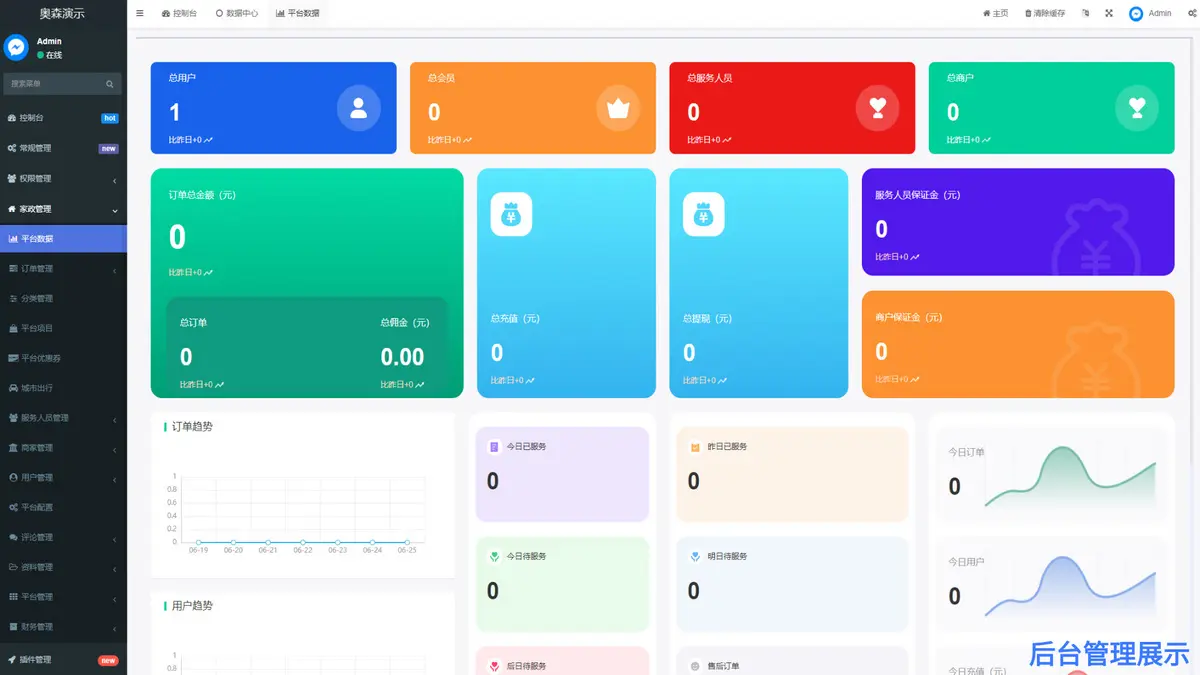
Task: Click search icon in sidebar search box
Action: click(x=110, y=84)
